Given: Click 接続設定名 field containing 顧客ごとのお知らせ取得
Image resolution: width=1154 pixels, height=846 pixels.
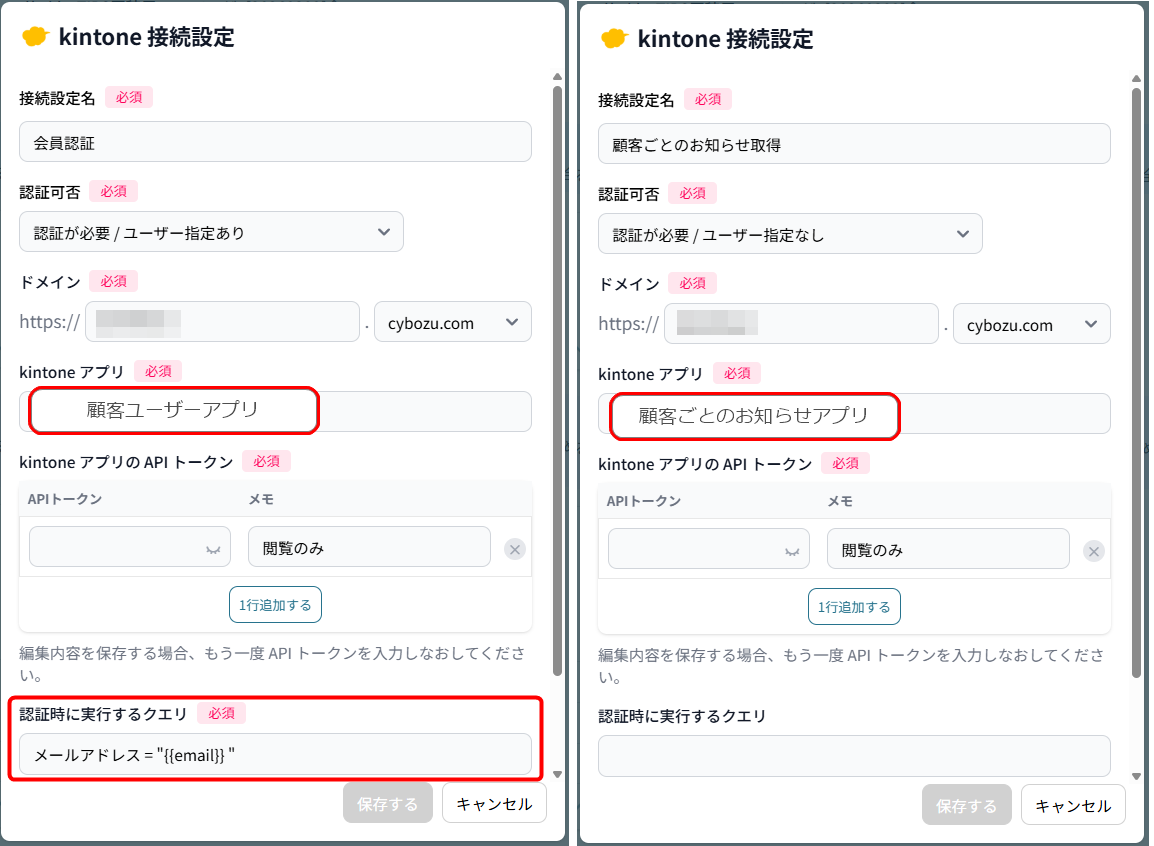Looking at the screenshot, I should click(x=854, y=144).
